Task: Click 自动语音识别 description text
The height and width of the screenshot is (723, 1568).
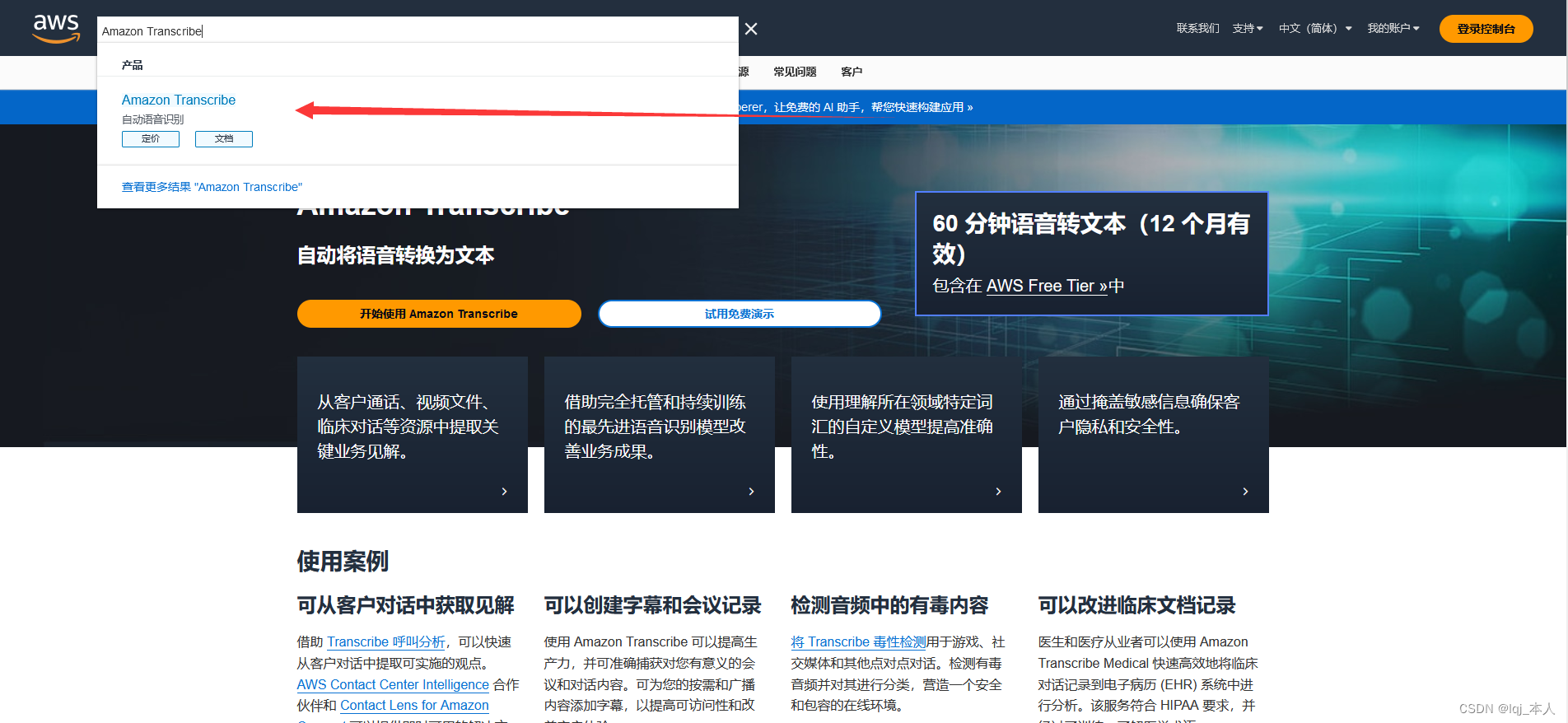Action: pos(152,119)
